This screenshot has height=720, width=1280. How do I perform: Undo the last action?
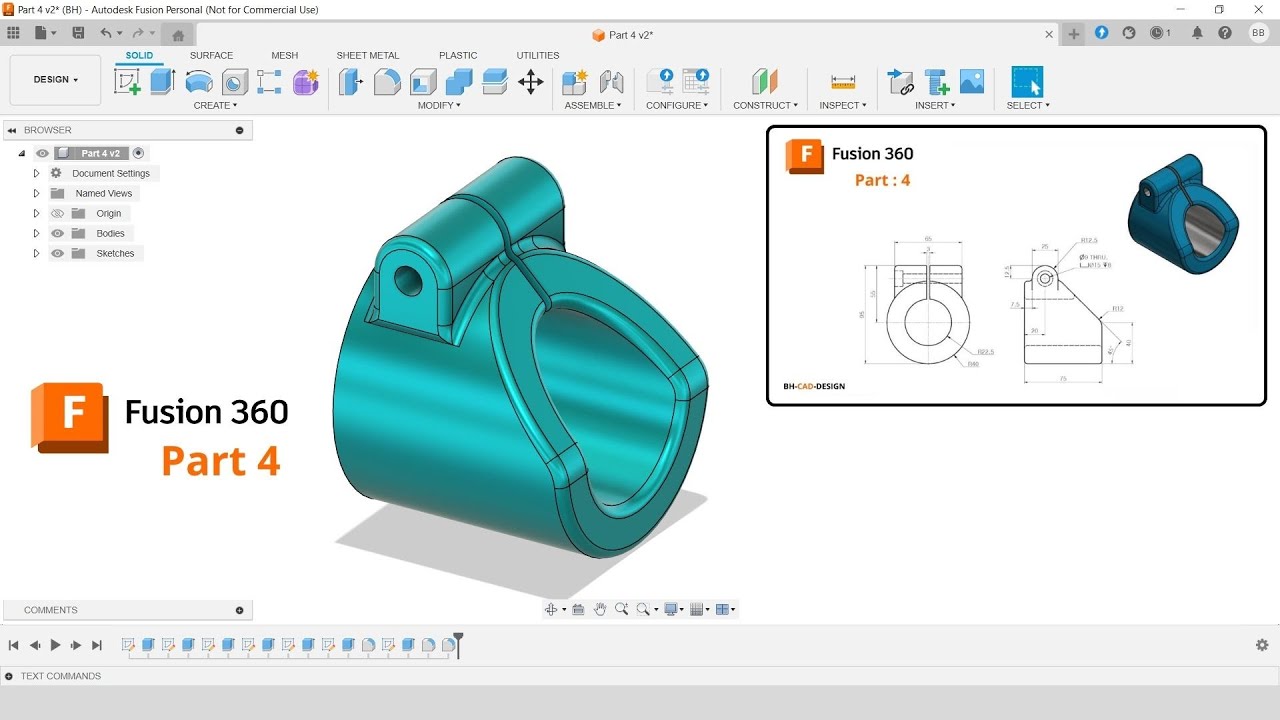tap(106, 33)
